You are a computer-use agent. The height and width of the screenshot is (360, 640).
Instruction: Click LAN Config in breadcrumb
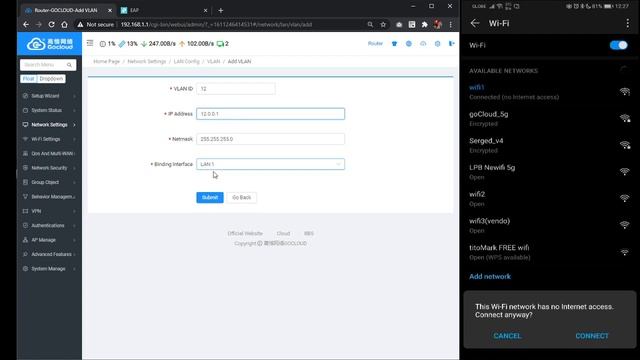point(187,61)
